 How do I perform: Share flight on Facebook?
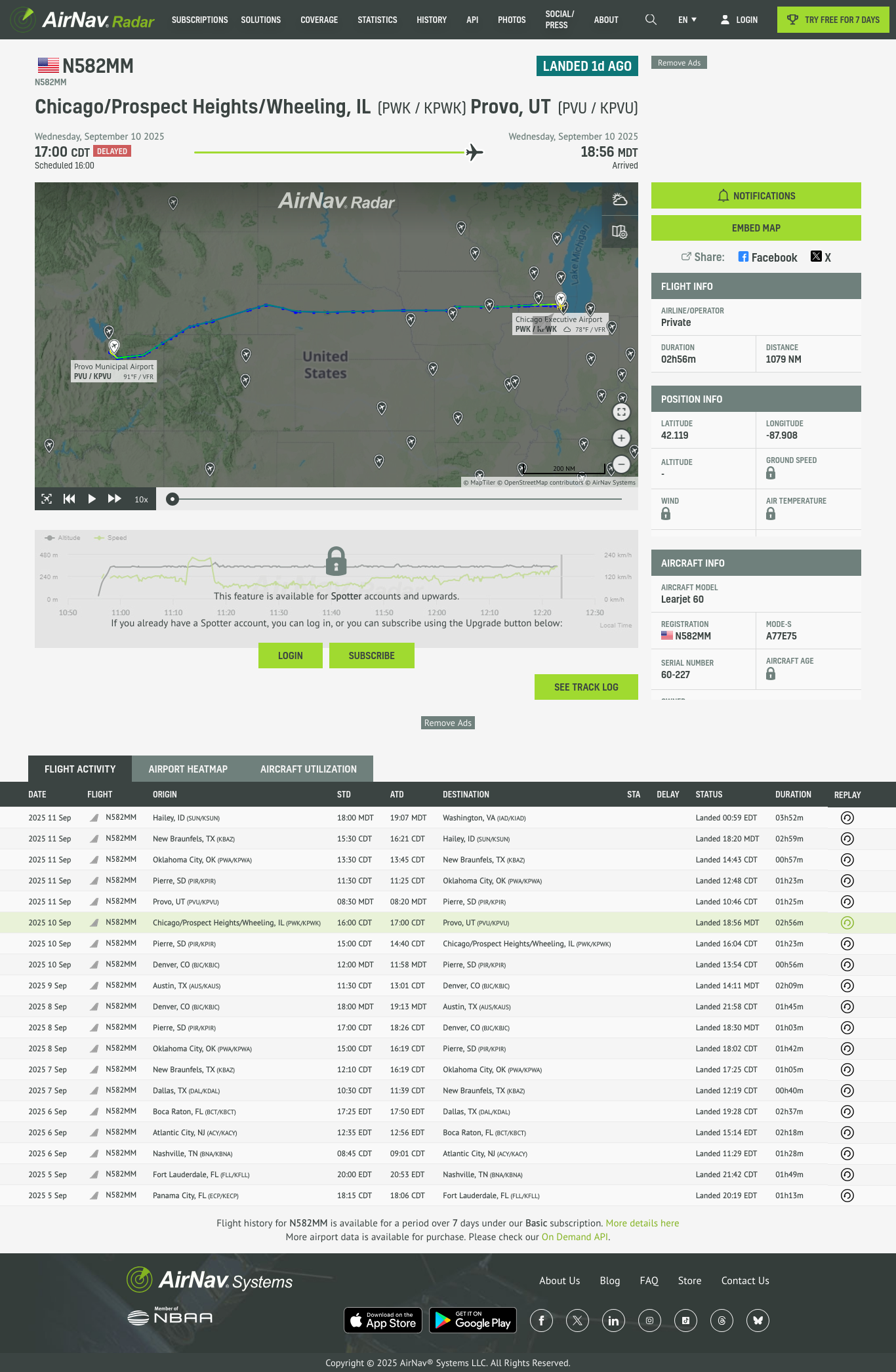point(767,257)
